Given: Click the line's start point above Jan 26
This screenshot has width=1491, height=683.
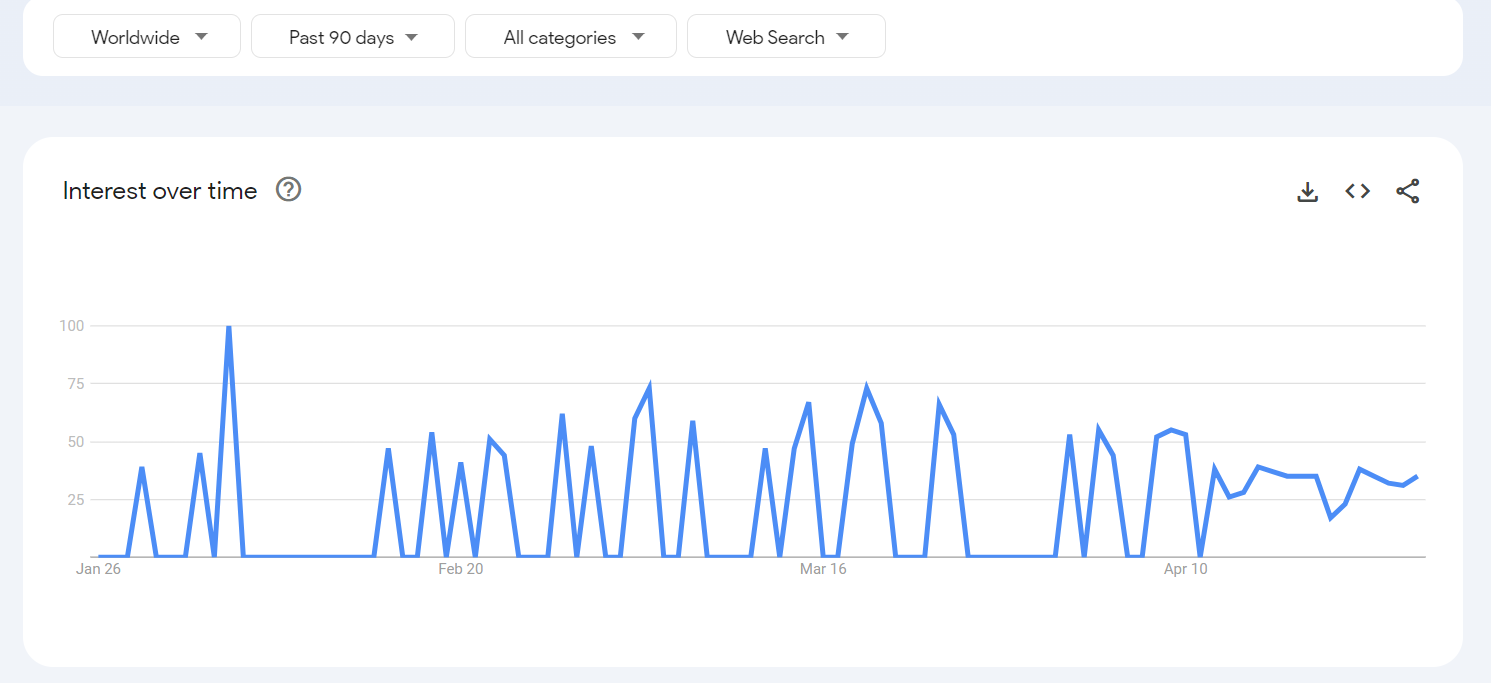Looking at the screenshot, I should pos(100,556).
